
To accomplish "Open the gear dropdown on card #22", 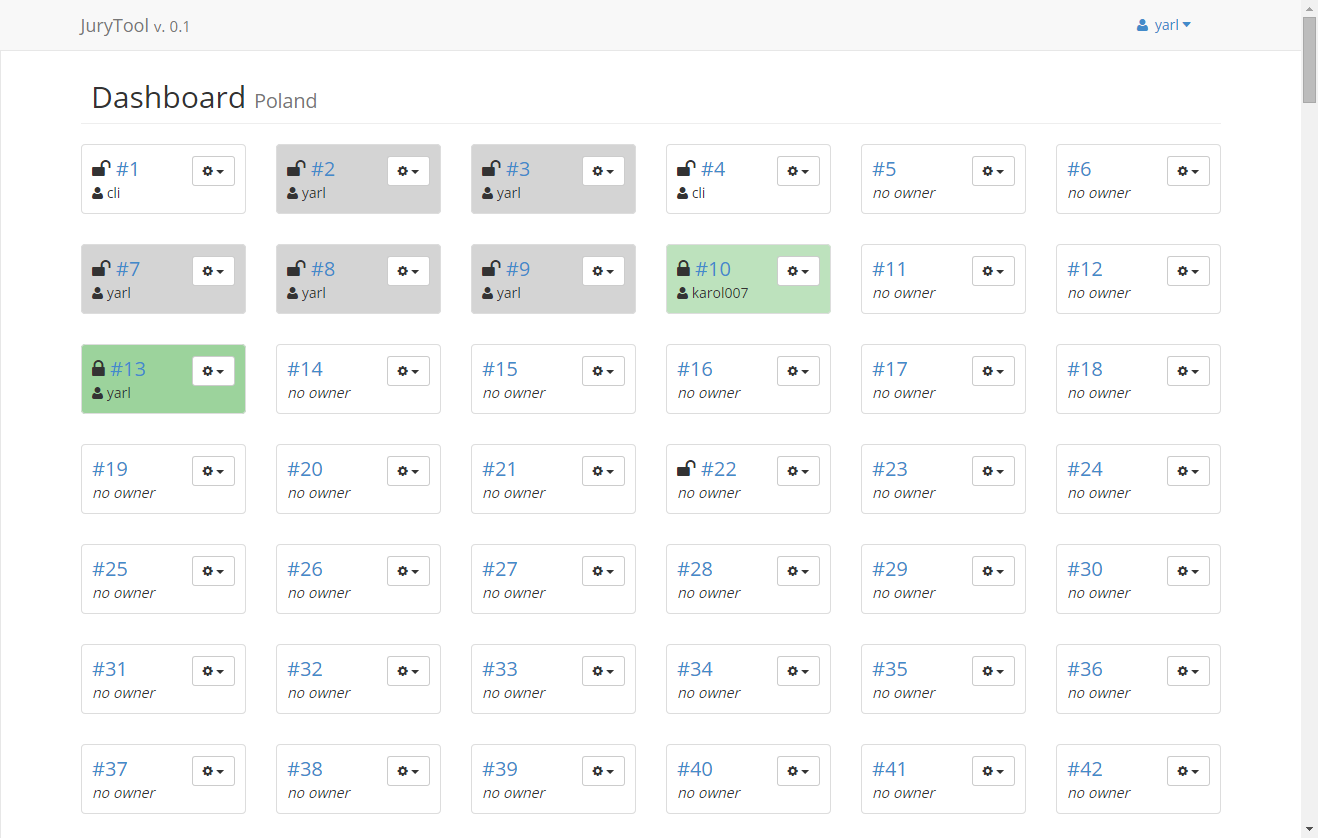I will [798, 471].
